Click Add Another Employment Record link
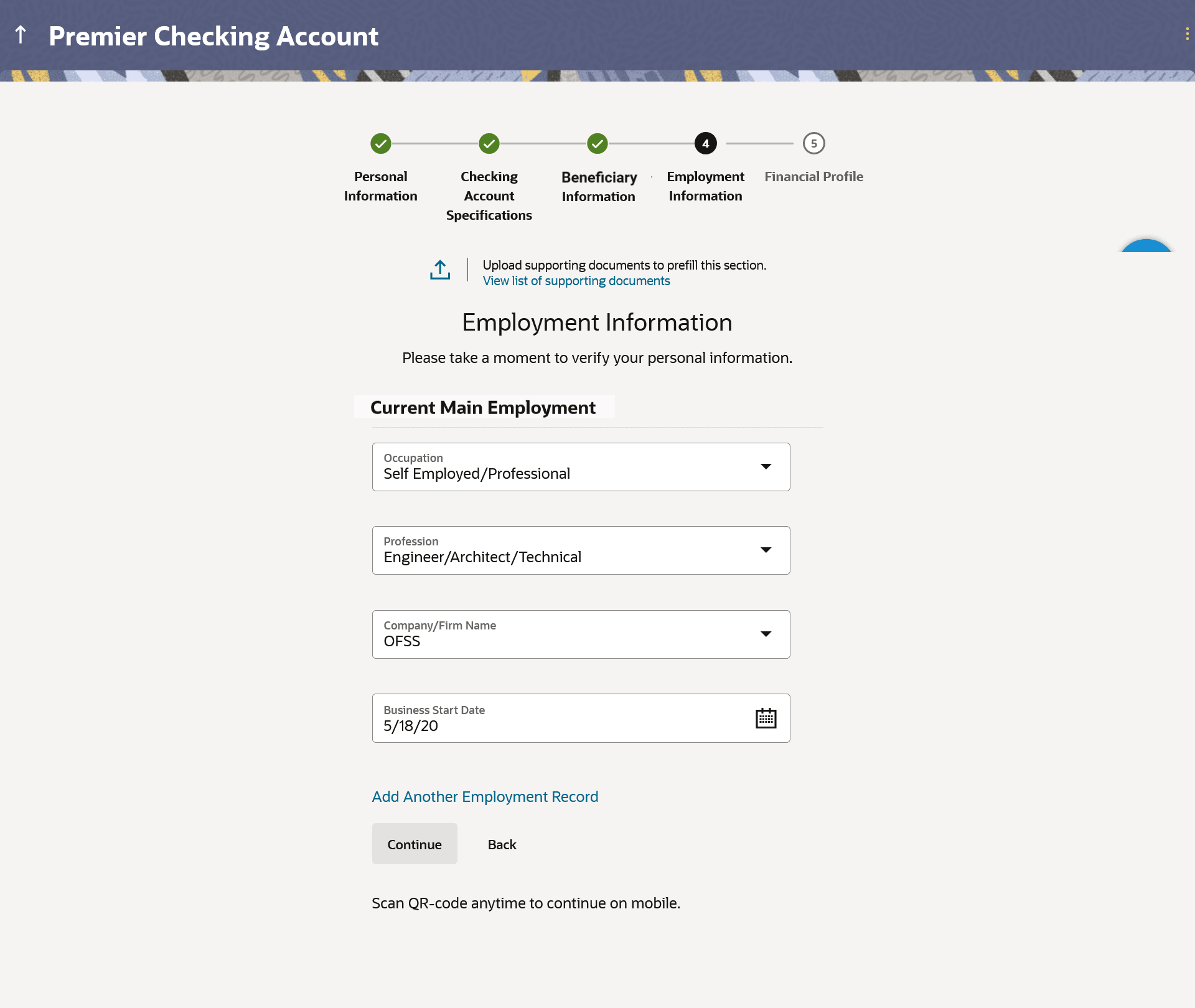1195x1008 pixels. 485,797
